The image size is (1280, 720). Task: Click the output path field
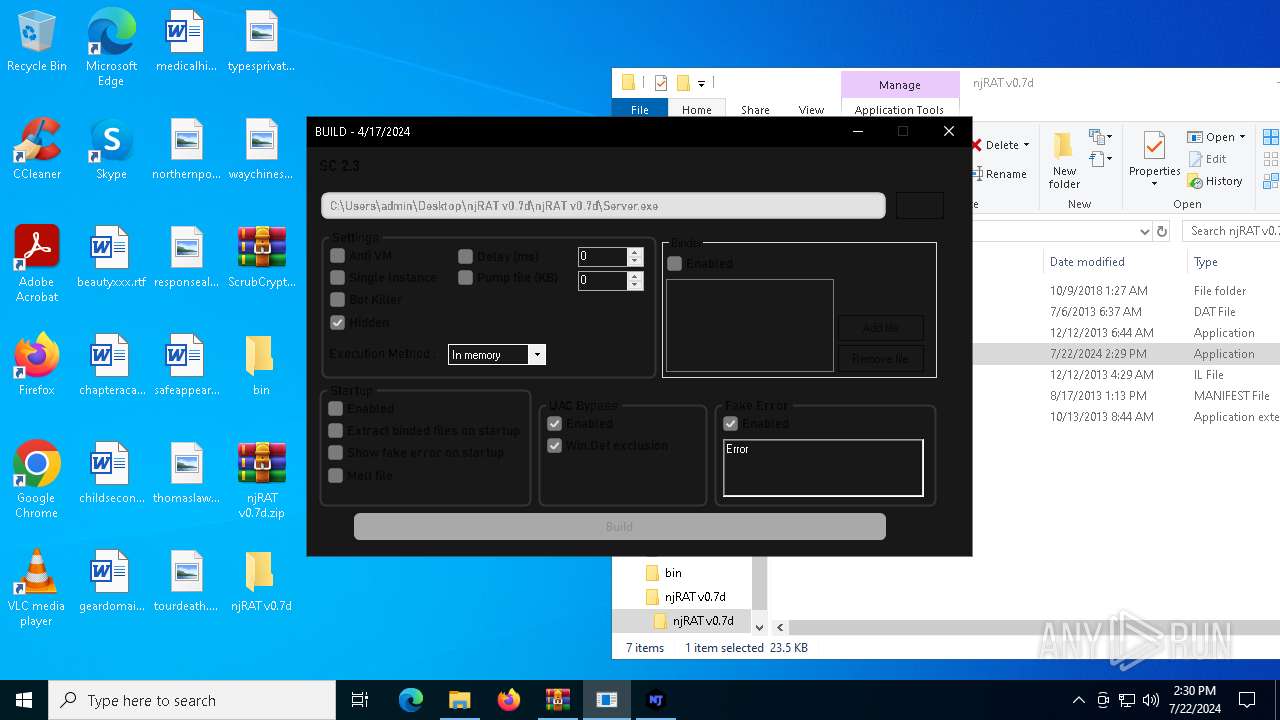(x=603, y=205)
